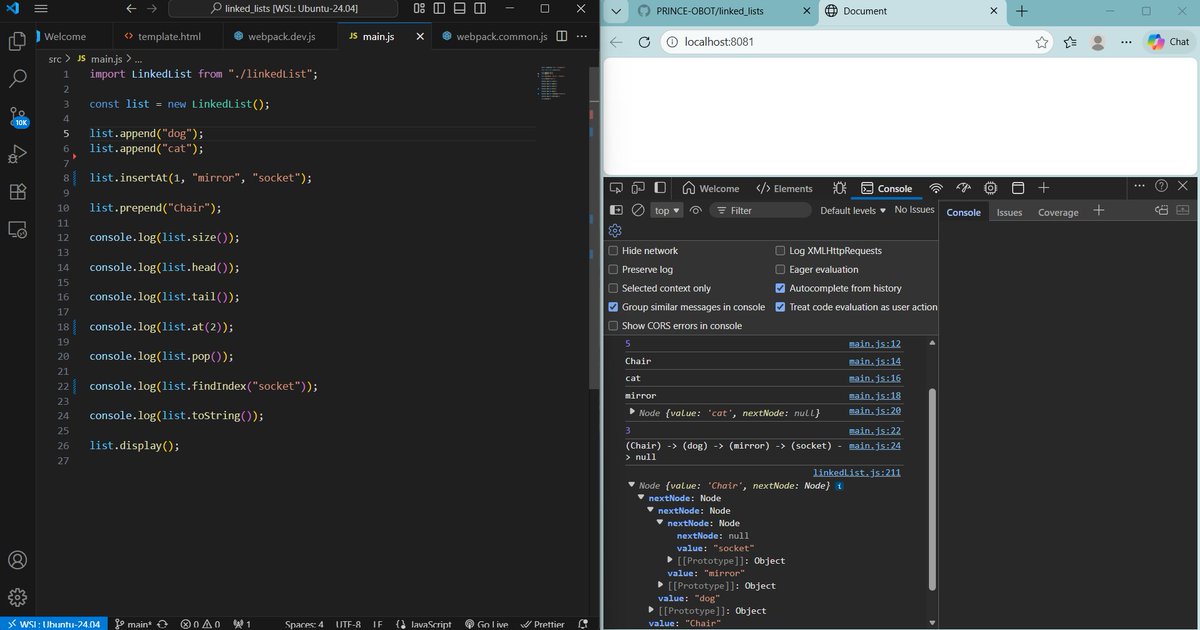Open the VS Code hamburger menu
Viewport: 1200px width, 630px height.
point(41,8)
